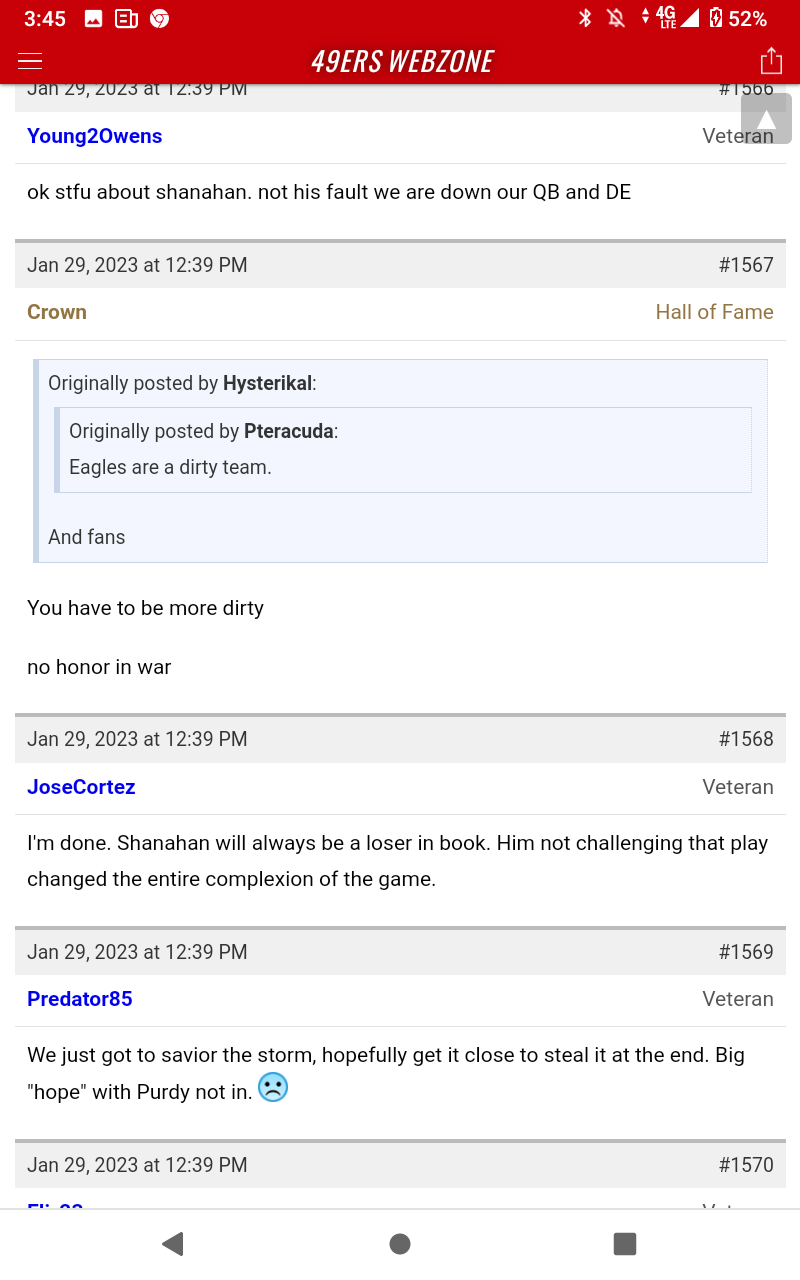
Task: Tap the Chrome icon in status bar
Action: click(x=159, y=18)
